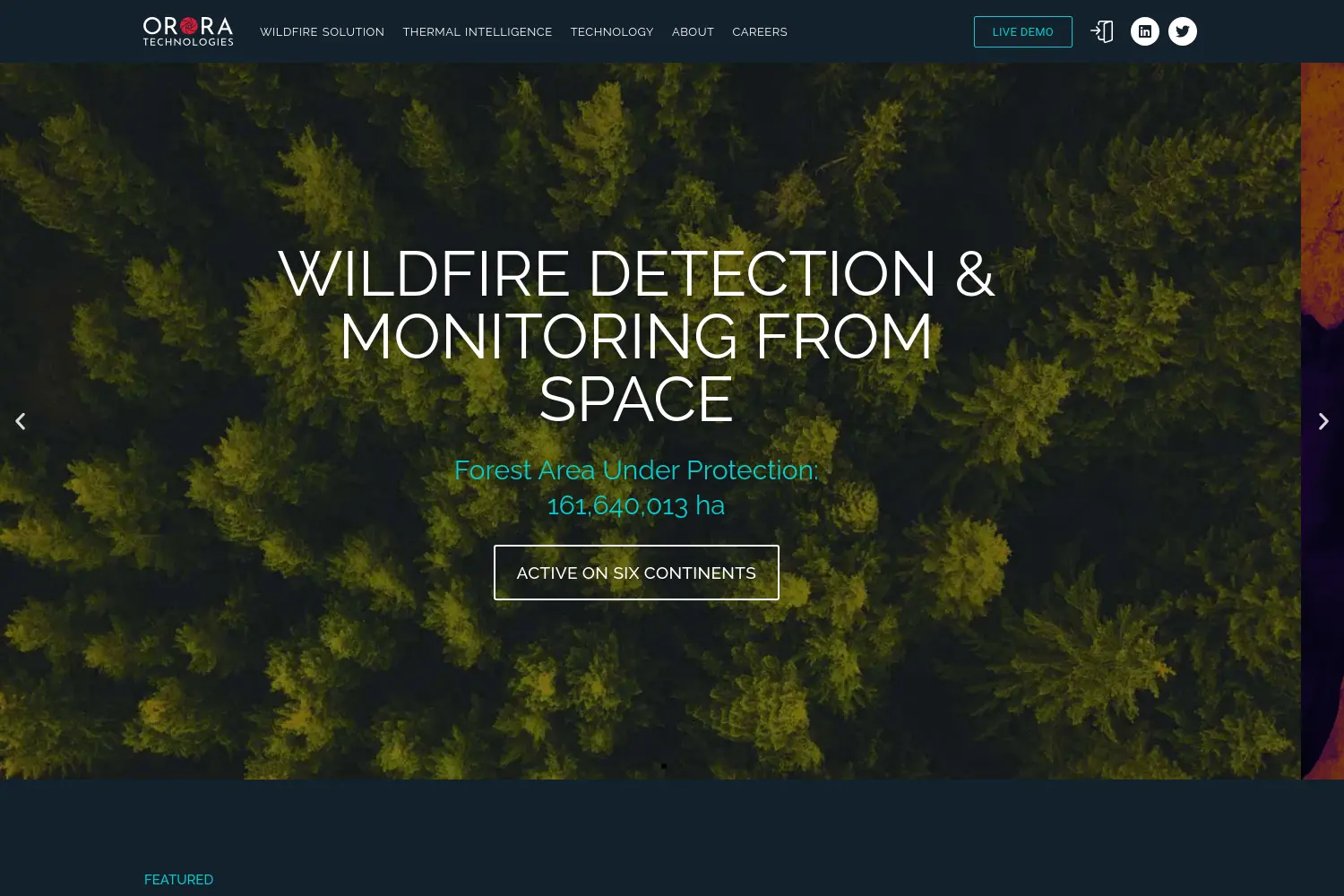Open Careers menu item
1344x896 pixels.
tap(760, 31)
